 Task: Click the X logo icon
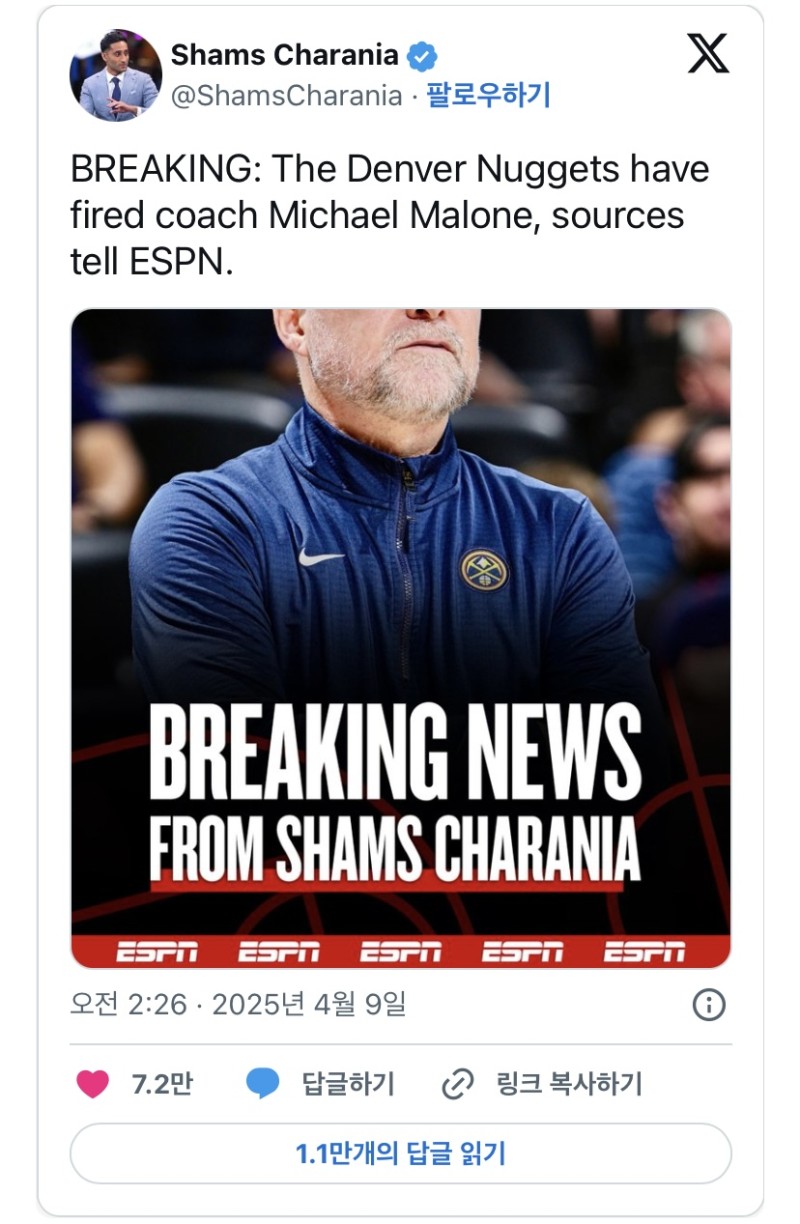point(708,54)
